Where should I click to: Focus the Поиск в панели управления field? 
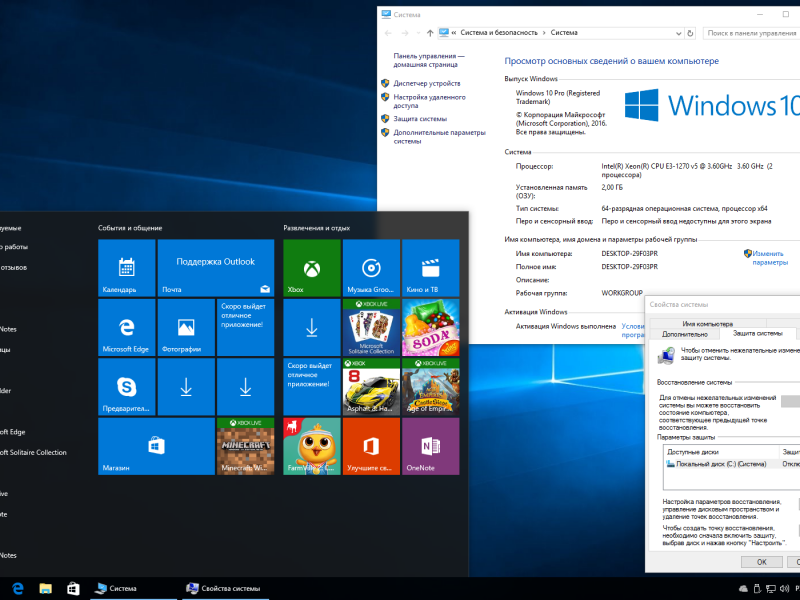[x=752, y=33]
